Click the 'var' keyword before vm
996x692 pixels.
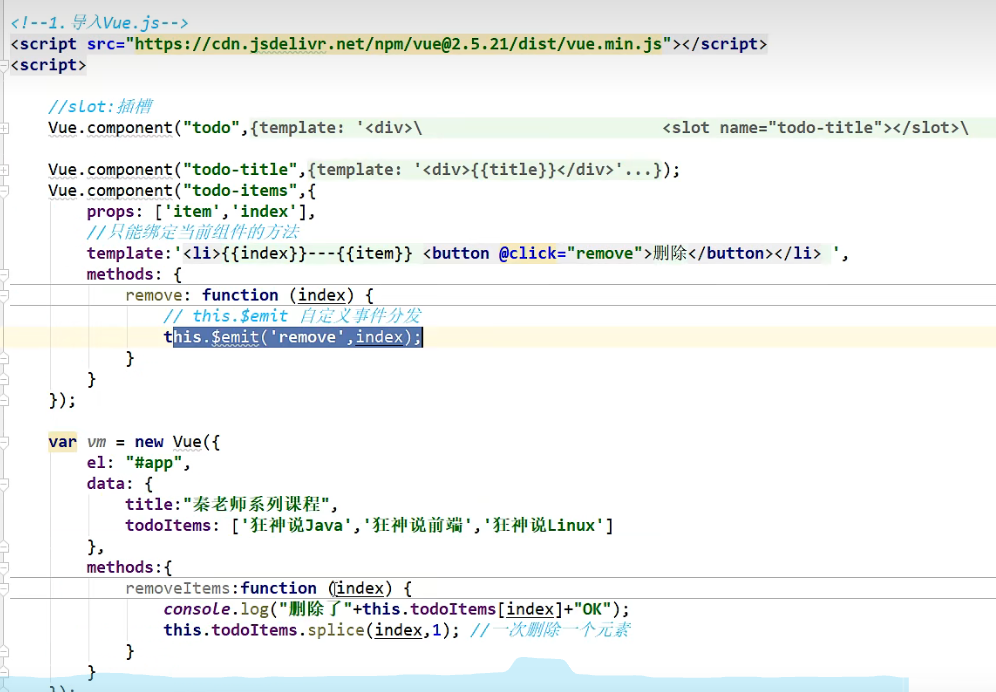tap(62, 442)
